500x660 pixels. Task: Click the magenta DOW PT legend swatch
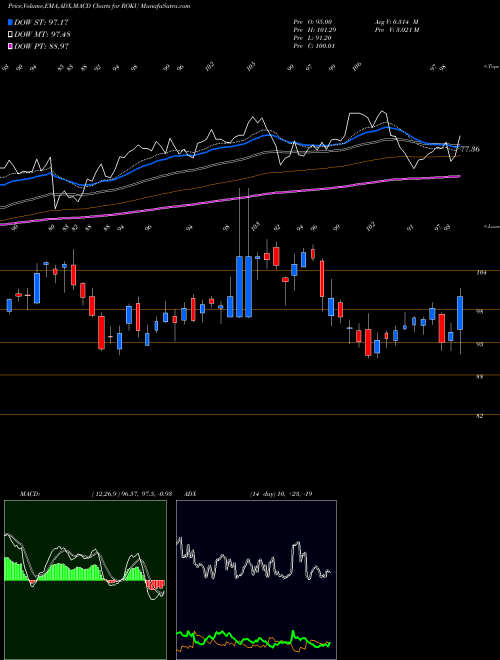(10, 46)
